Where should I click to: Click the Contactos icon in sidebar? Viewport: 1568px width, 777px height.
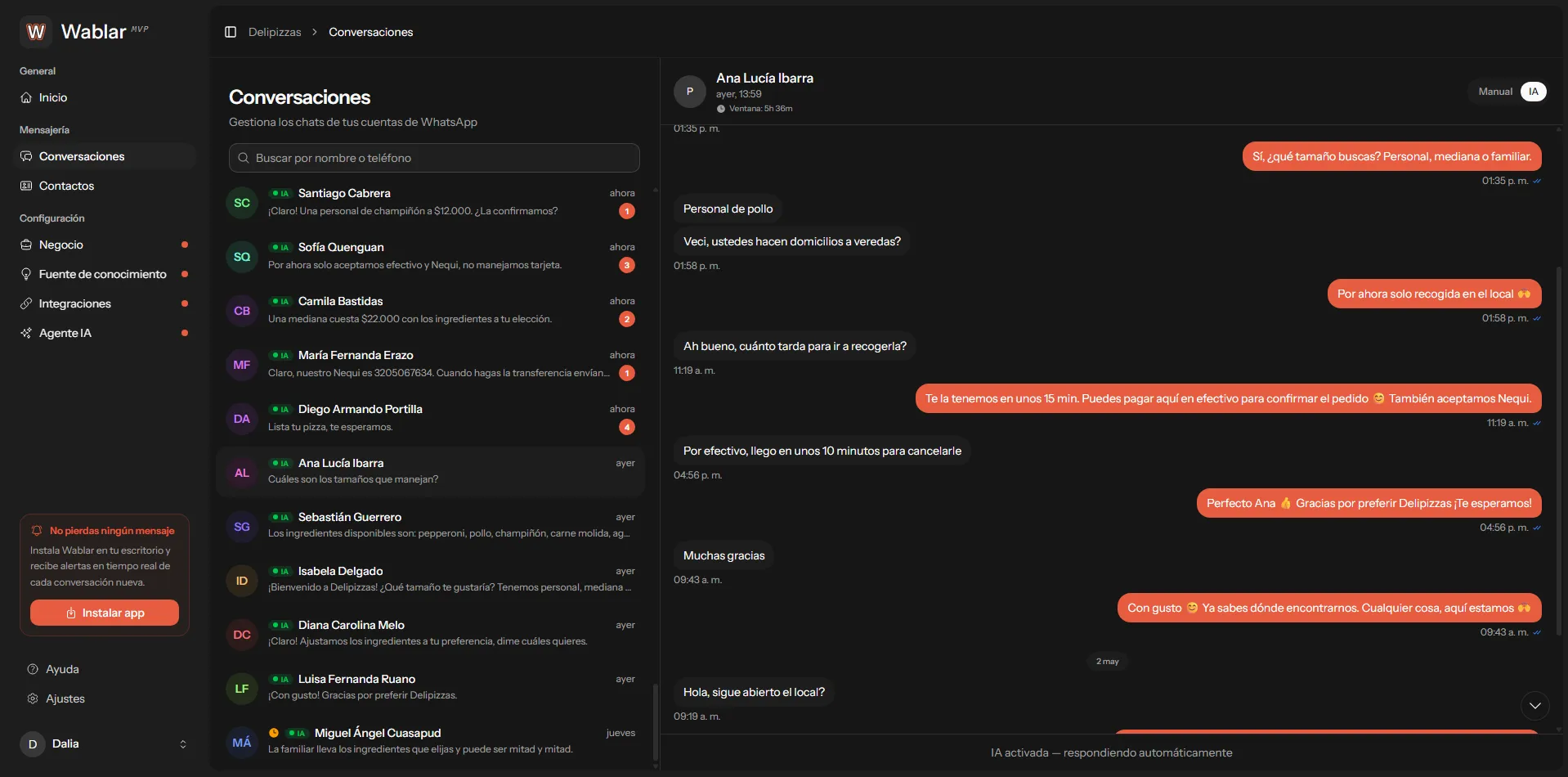click(x=26, y=186)
